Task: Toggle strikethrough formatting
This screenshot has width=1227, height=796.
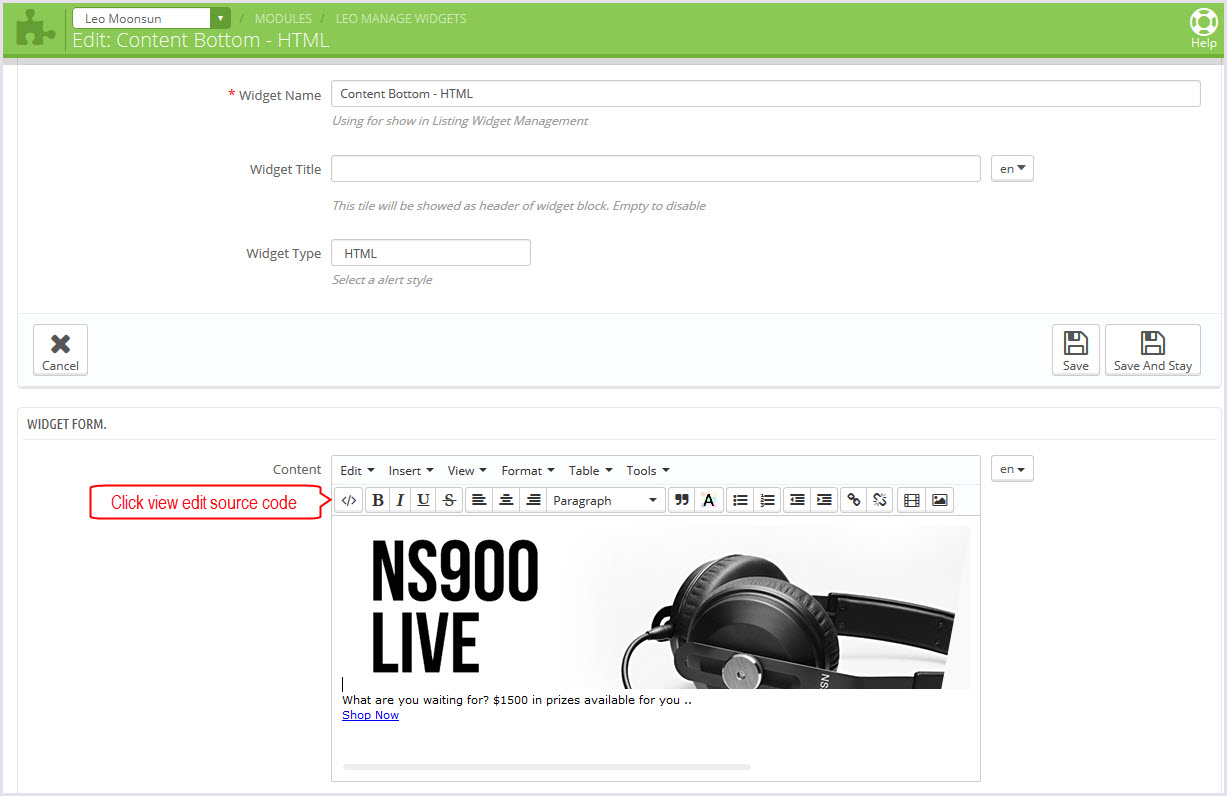Action: point(450,500)
